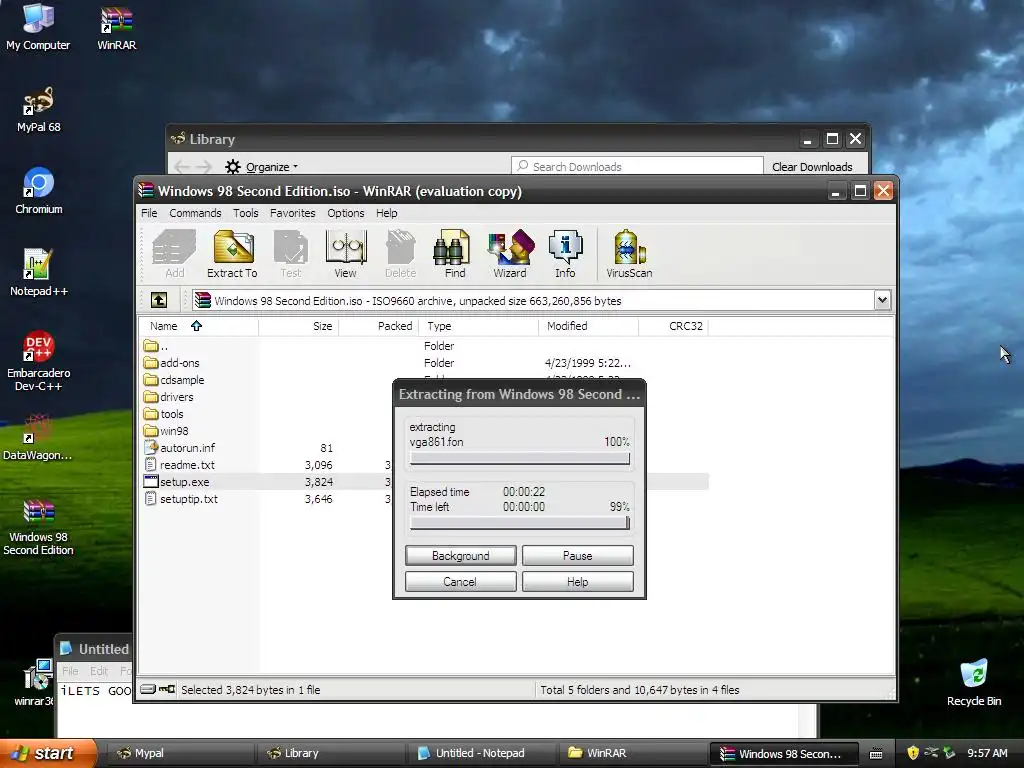Click the greyed-out Add toolbar icon

pos(174,255)
